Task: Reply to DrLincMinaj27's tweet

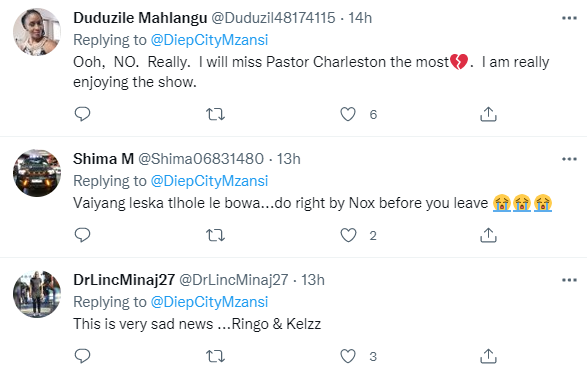Action: click(x=82, y=356)
